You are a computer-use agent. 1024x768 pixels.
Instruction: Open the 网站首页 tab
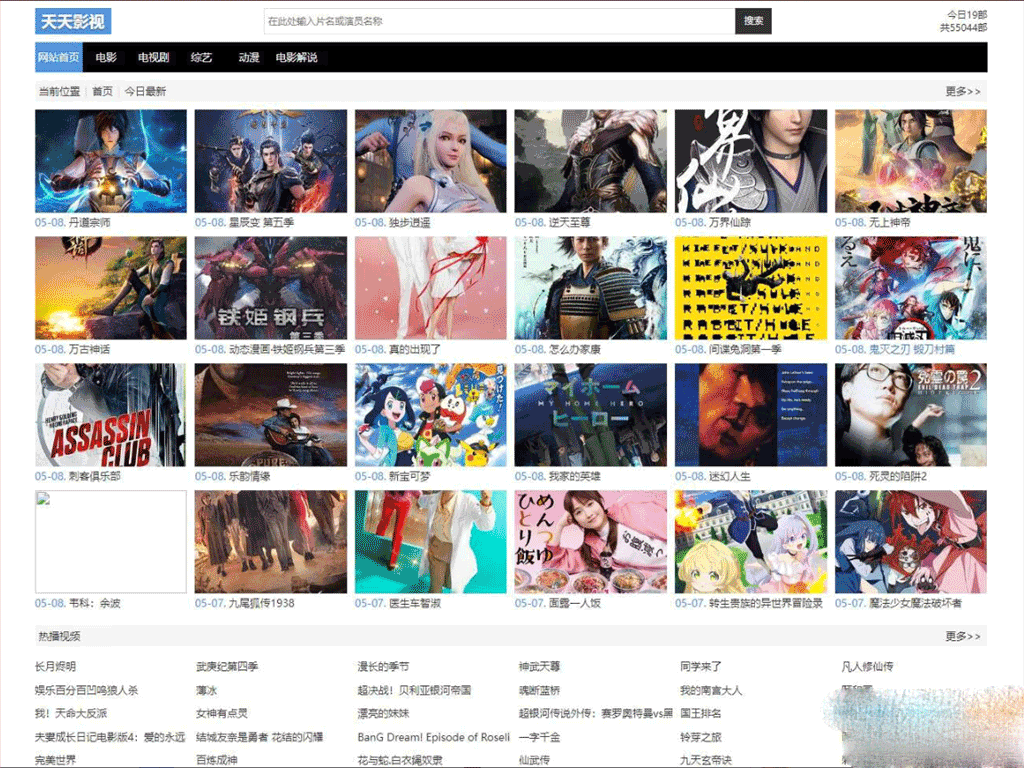59,58
